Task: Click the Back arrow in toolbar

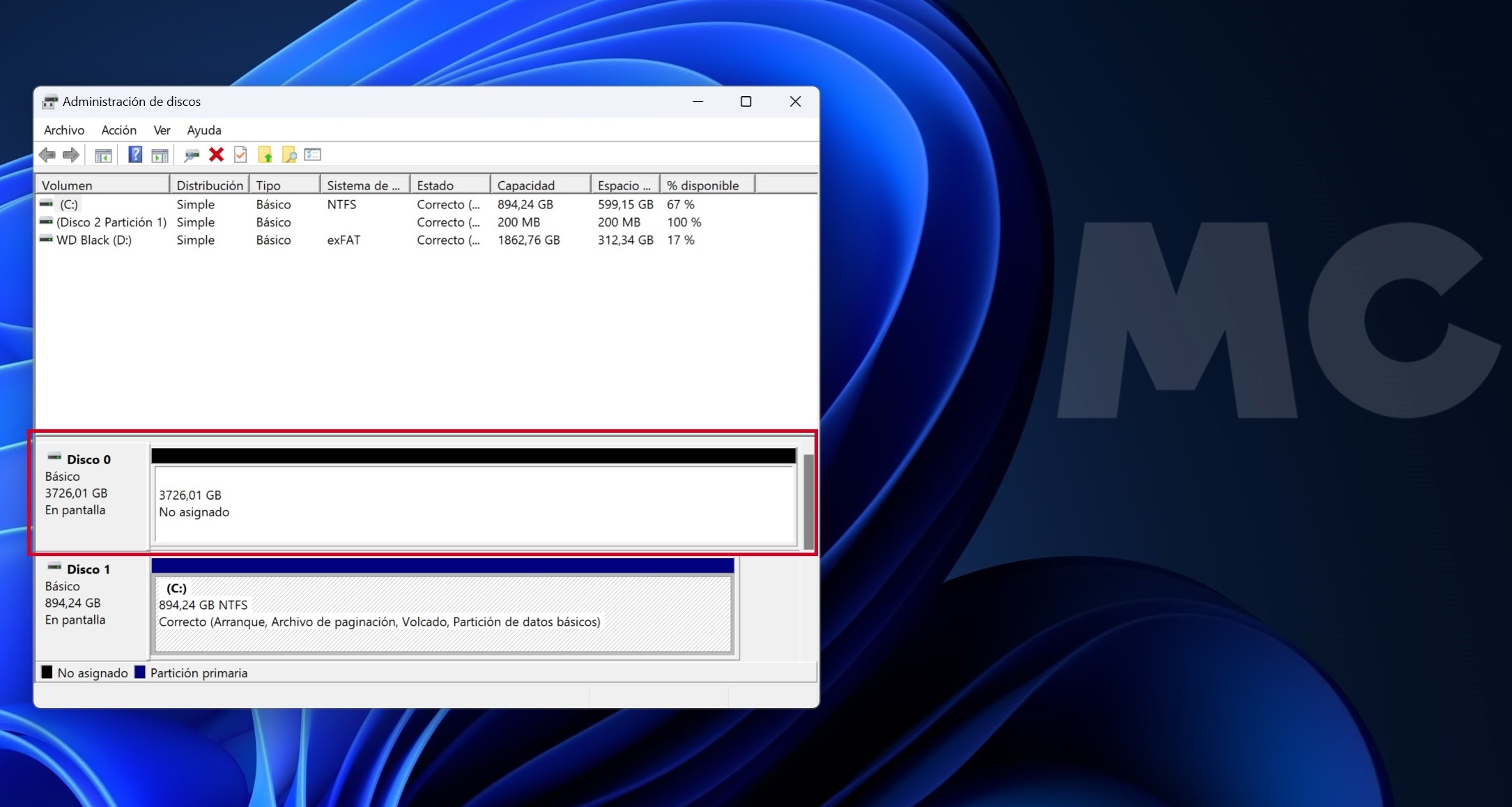Action: (x=47, y=155)
